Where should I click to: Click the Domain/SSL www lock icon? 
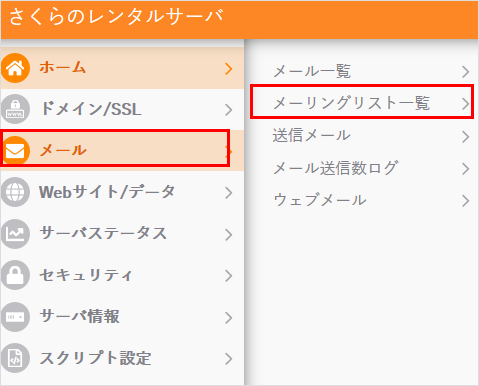coord(15,109)
